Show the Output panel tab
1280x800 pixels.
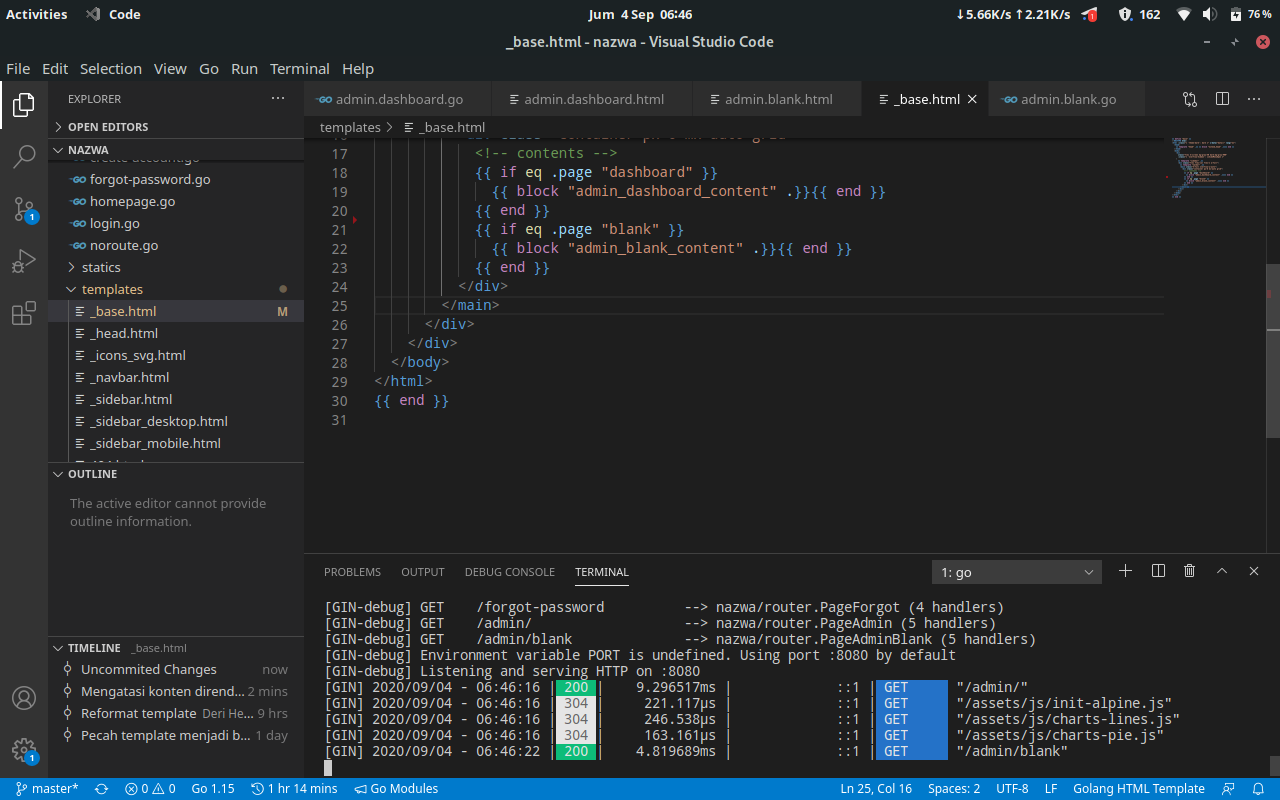[x=423, y=572]
